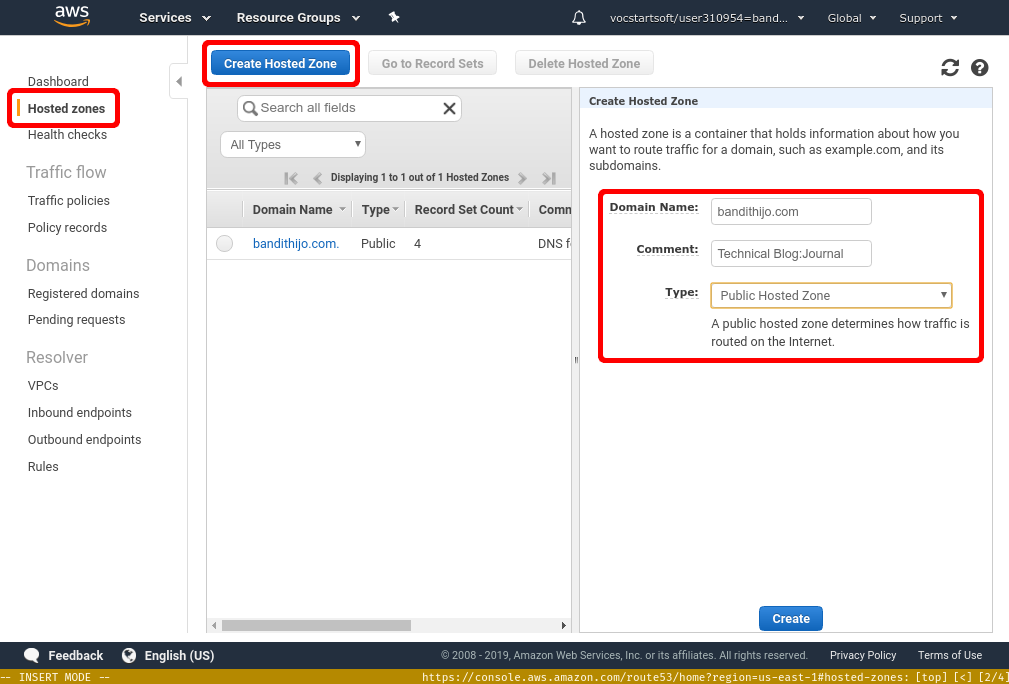
Task: Click the horizontal scrollbar of zones table
Action: coord(316,625)
